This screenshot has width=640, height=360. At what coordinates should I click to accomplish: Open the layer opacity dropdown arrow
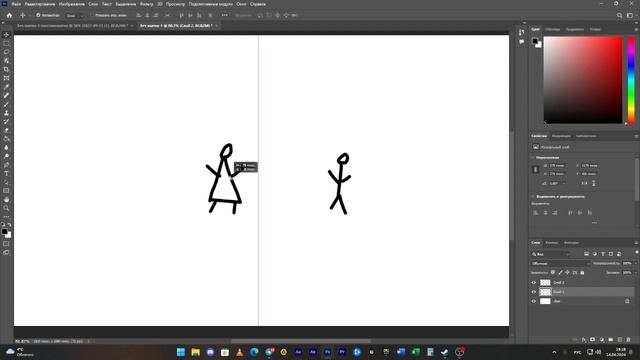coord(636,263)
